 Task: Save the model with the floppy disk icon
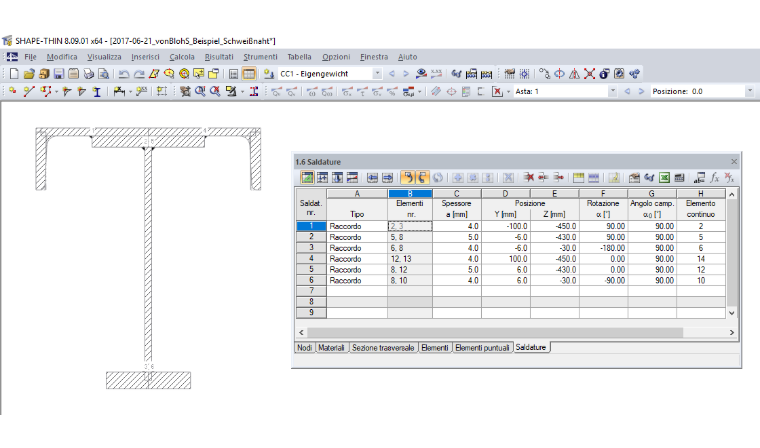tap(59, 74)
